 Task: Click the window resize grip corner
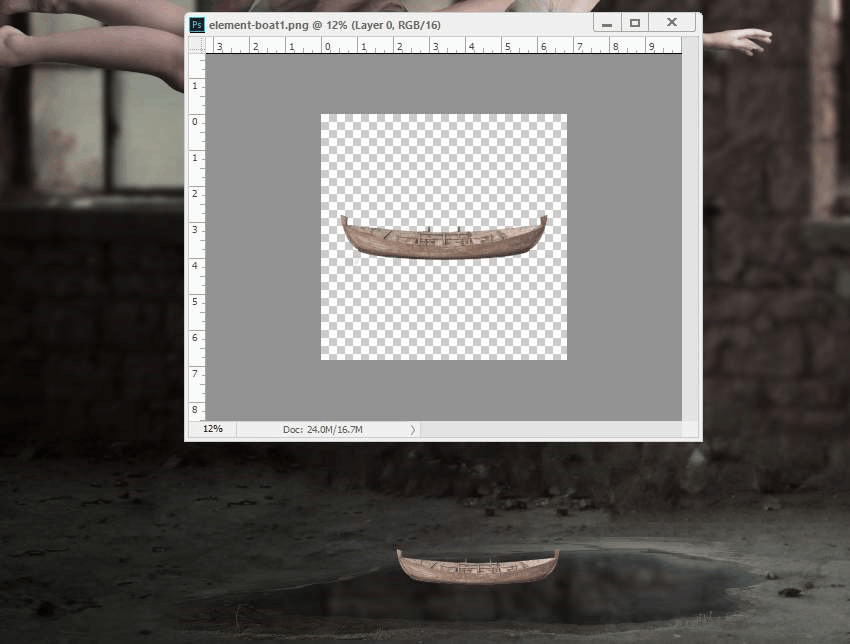point(690,429)
